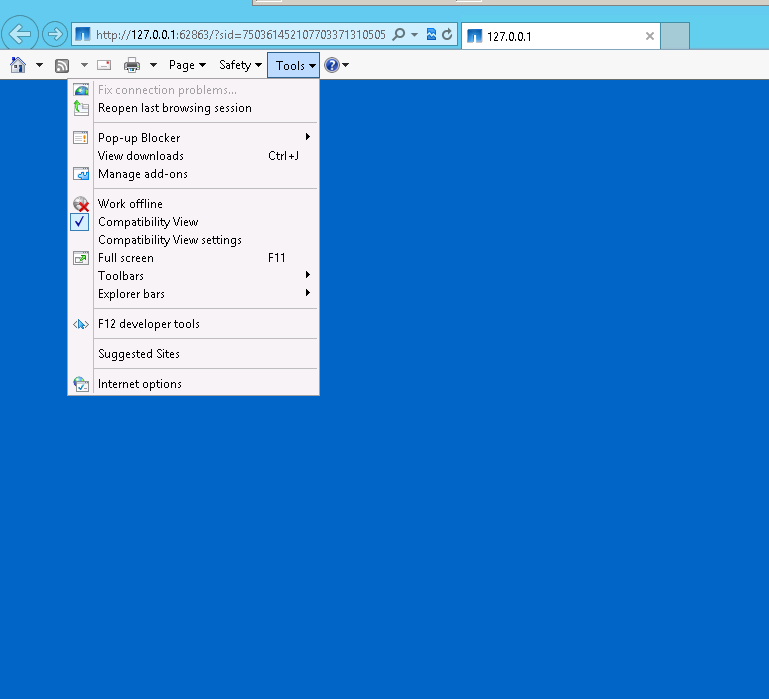Expand the Explorer bars submenu arrow
The width and height of the screenshot is (769, 699).
click(x=308, y=293)
